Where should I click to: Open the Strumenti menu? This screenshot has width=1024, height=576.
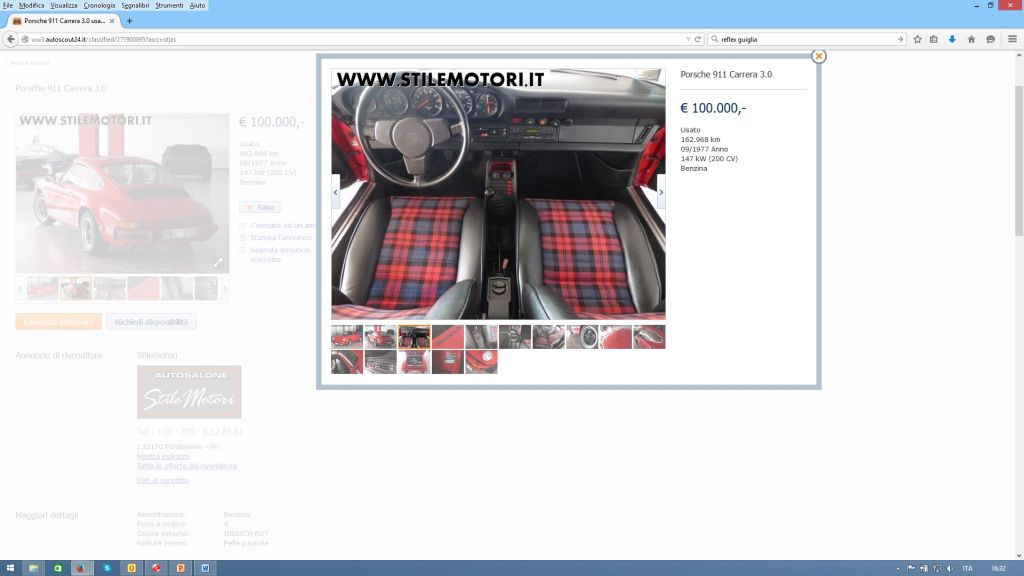pyautogui.click(x=169, y=5)
